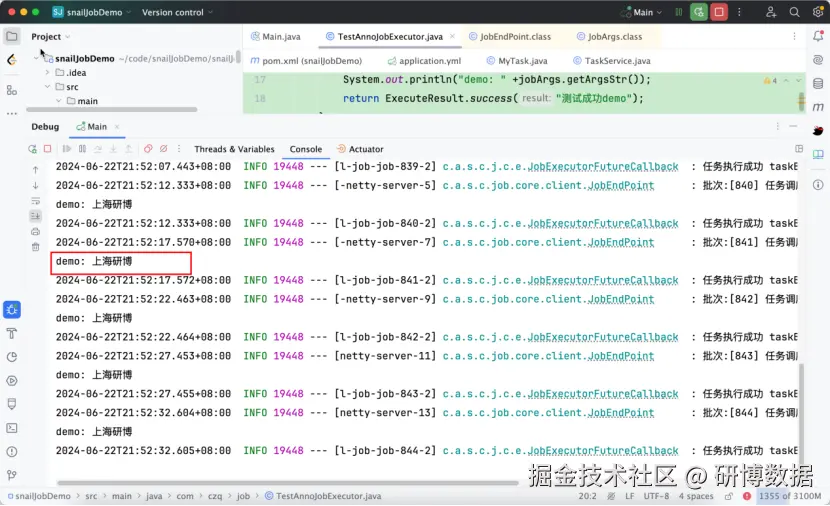This screenshot has height=506, width=830.
Task: Open the Services tool window icon
Action: pyautogui.click(x=12, y=381)
